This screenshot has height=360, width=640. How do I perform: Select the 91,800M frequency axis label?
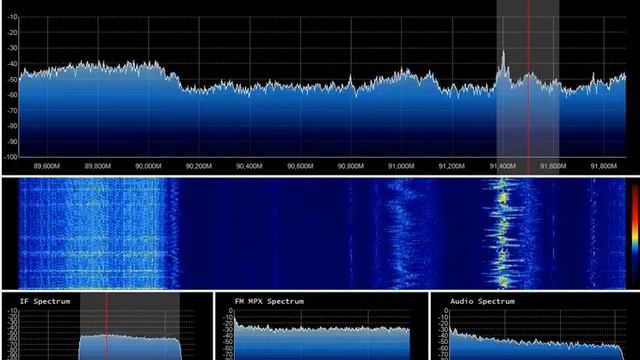point(604,166)
